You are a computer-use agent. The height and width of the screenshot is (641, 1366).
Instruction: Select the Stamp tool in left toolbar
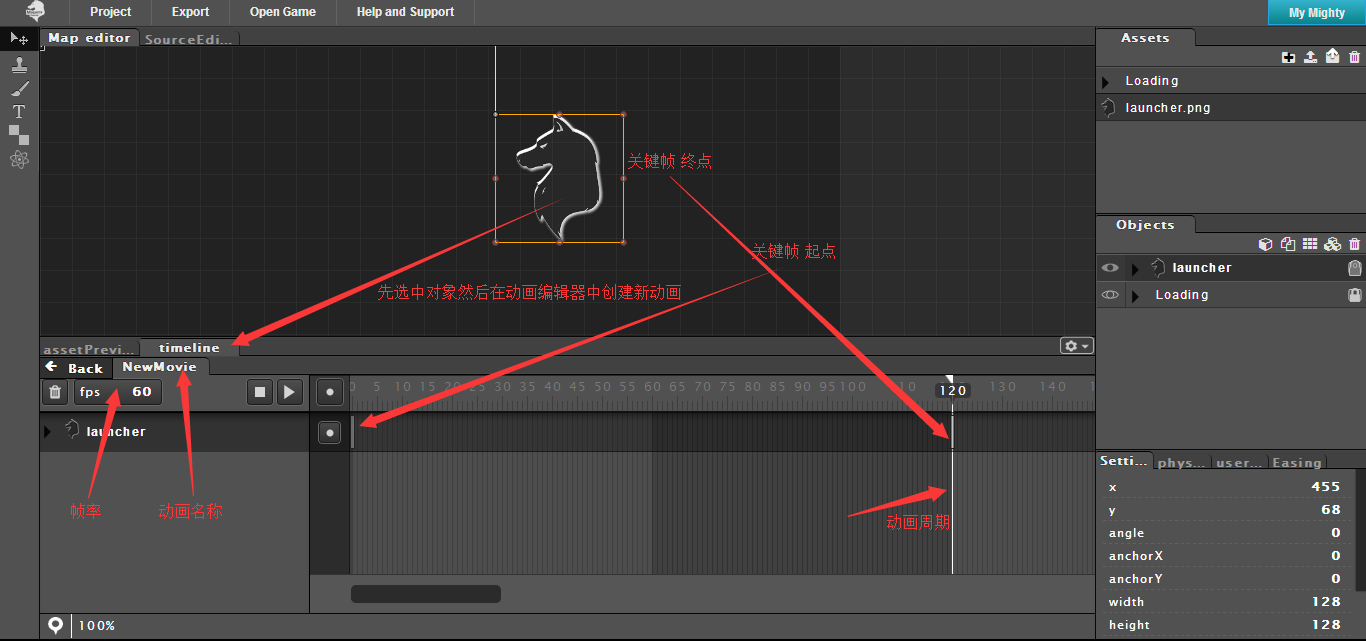coord(19,64)
